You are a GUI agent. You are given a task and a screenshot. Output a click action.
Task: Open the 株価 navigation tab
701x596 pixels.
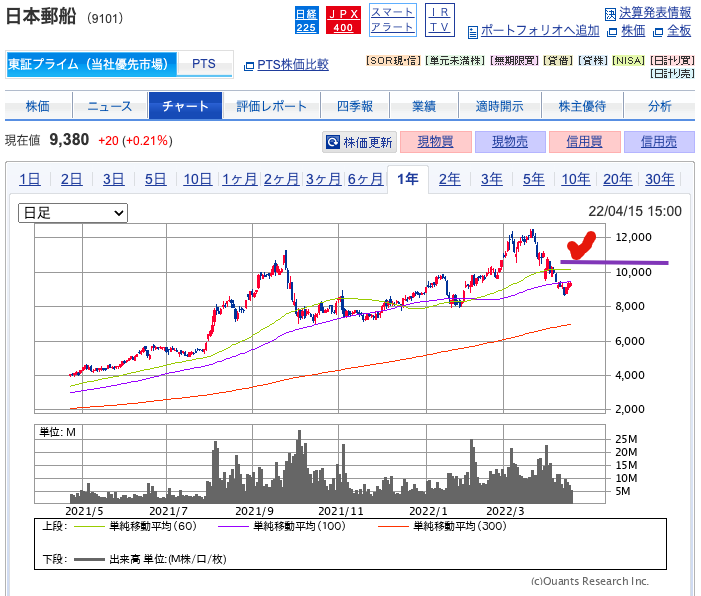[38, 106]
